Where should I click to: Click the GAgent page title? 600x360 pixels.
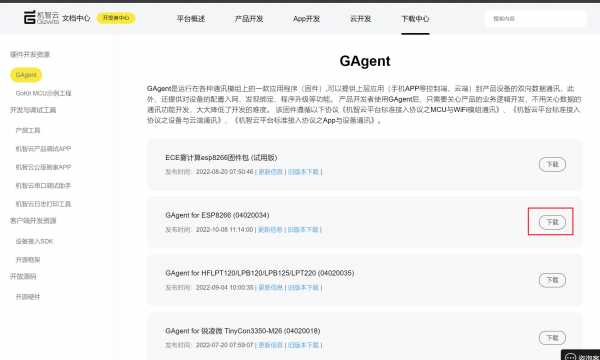coord(365,61)
